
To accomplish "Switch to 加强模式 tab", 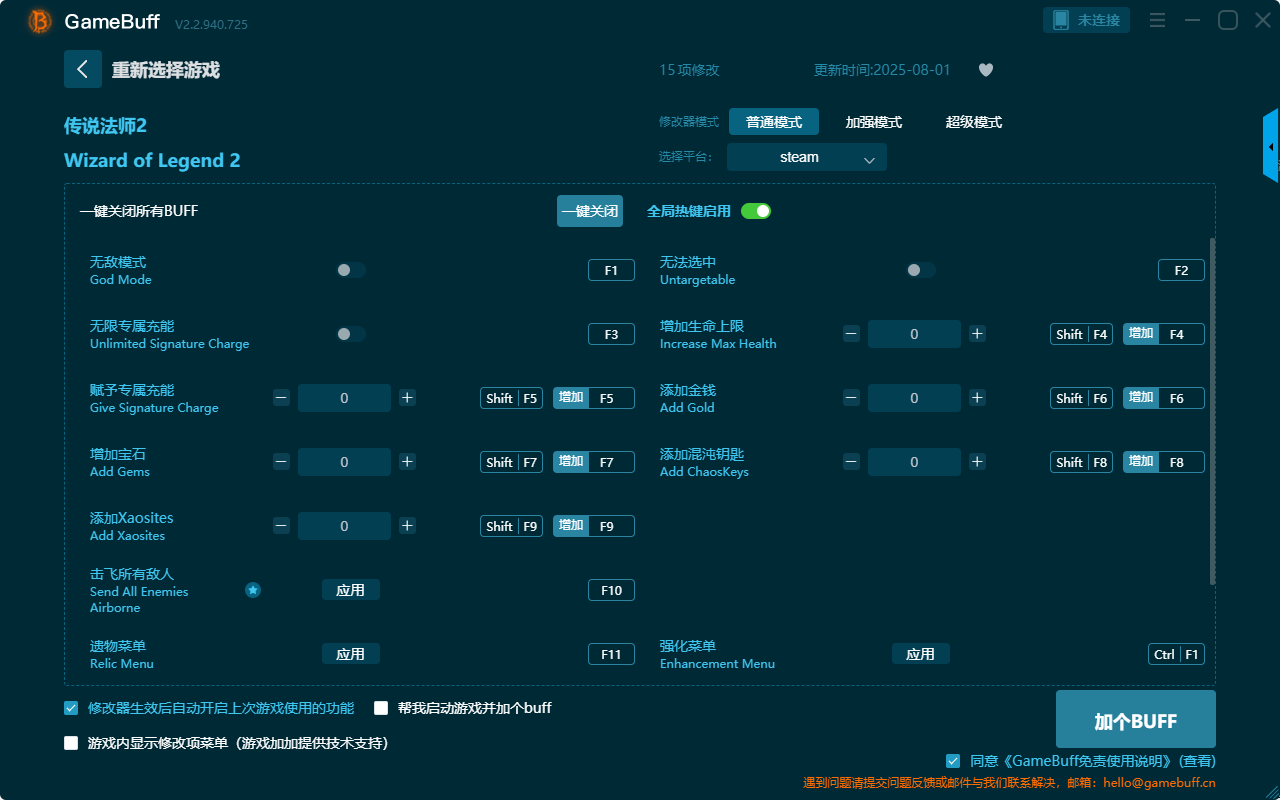I will (874, 122).
